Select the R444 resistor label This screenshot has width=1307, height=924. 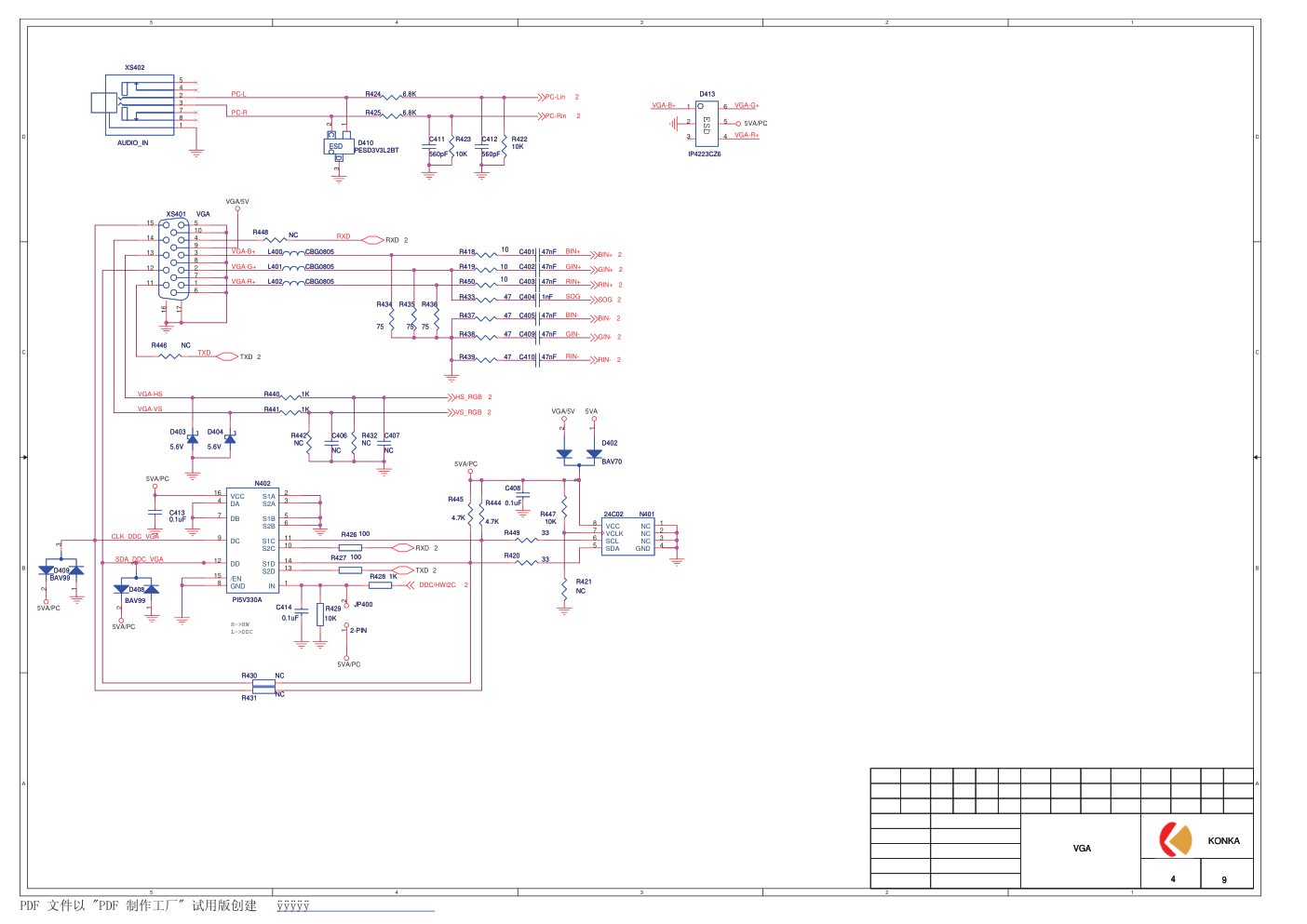(493, 503)
